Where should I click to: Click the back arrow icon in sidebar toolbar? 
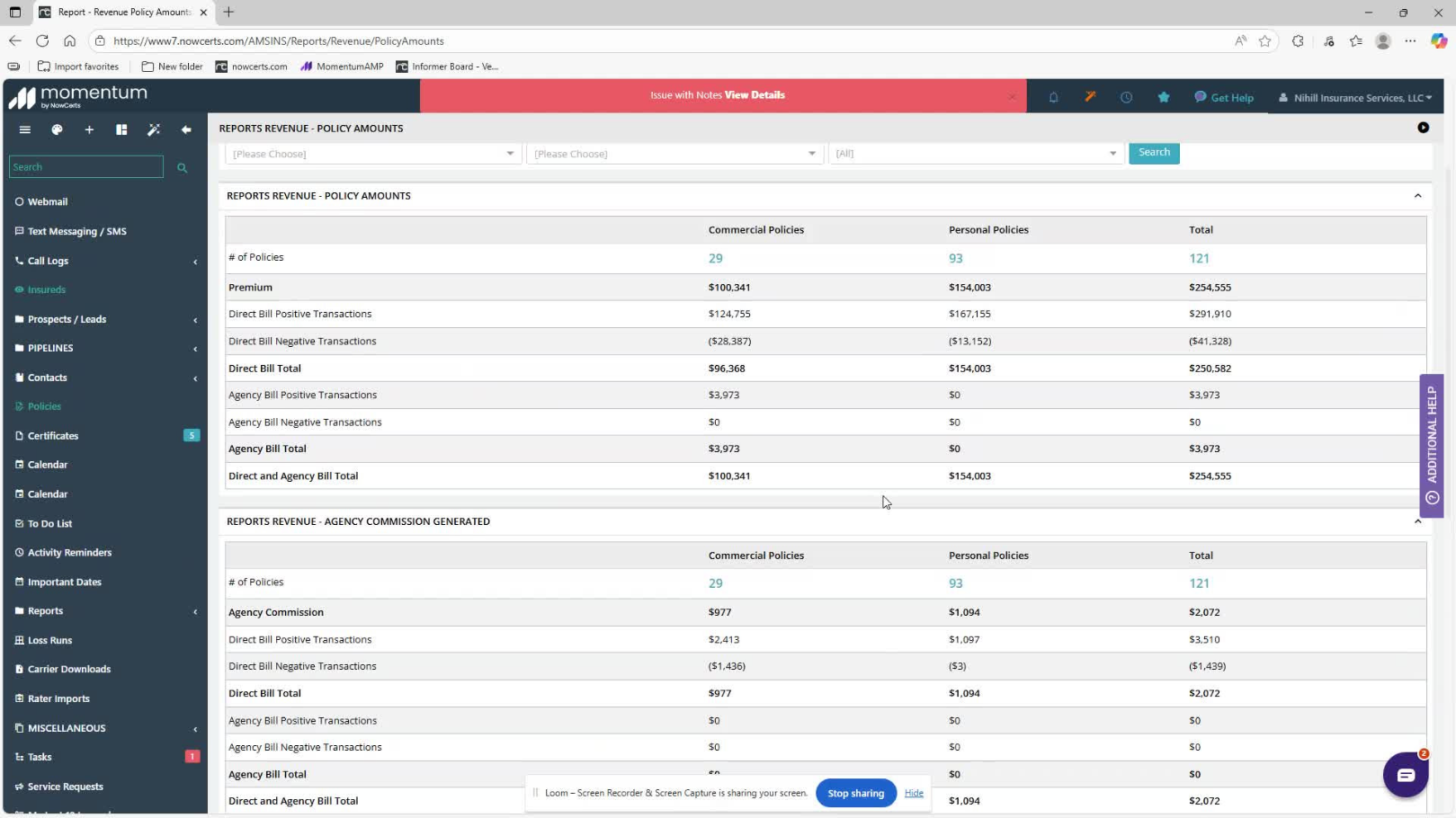point(186,129)
